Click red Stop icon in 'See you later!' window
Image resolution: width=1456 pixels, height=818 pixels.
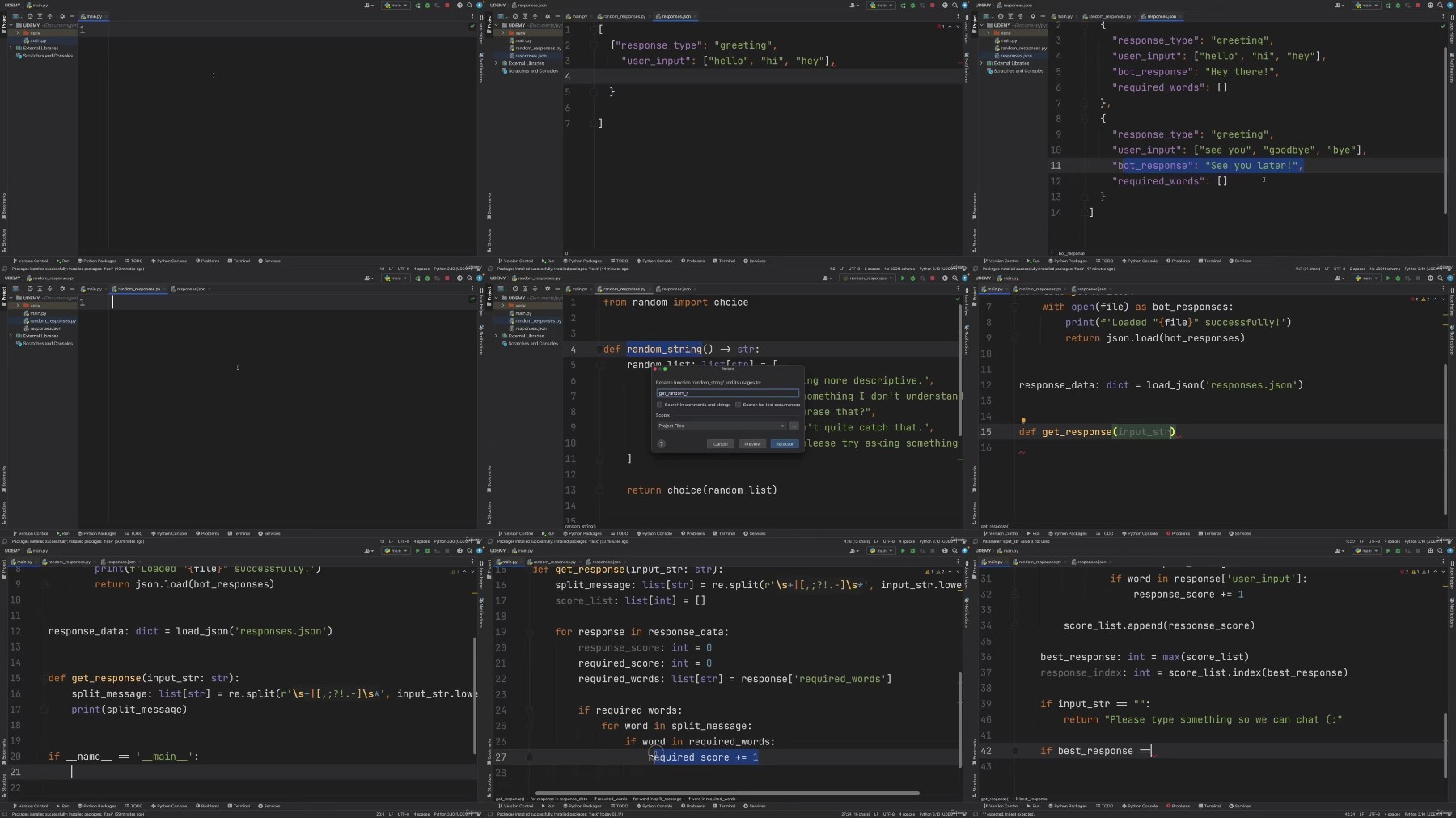pyautogui.click(x=1418, y=5)
